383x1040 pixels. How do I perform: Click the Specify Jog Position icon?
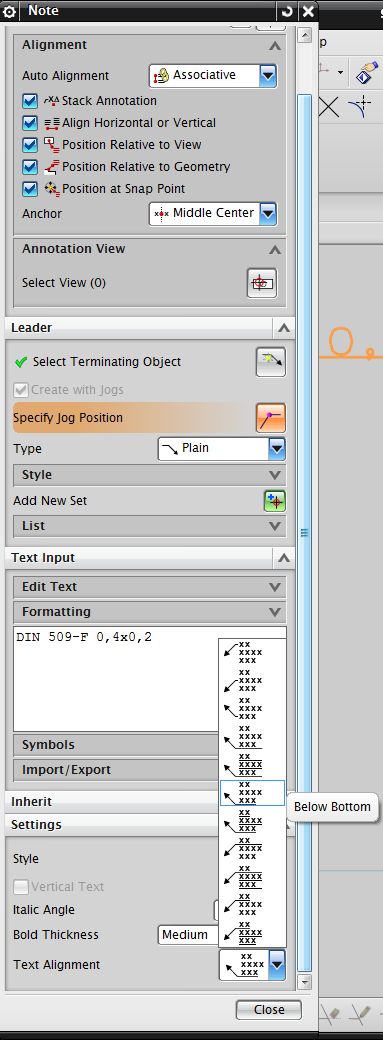coord(271,418)
